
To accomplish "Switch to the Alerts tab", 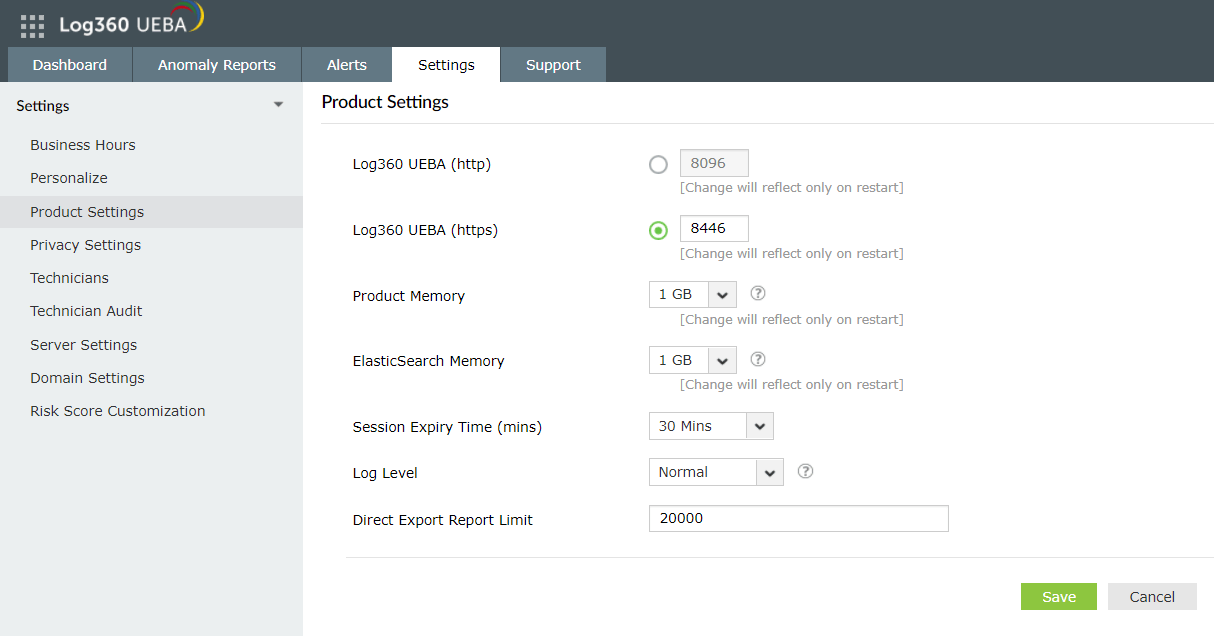I will tap(347, 65).
